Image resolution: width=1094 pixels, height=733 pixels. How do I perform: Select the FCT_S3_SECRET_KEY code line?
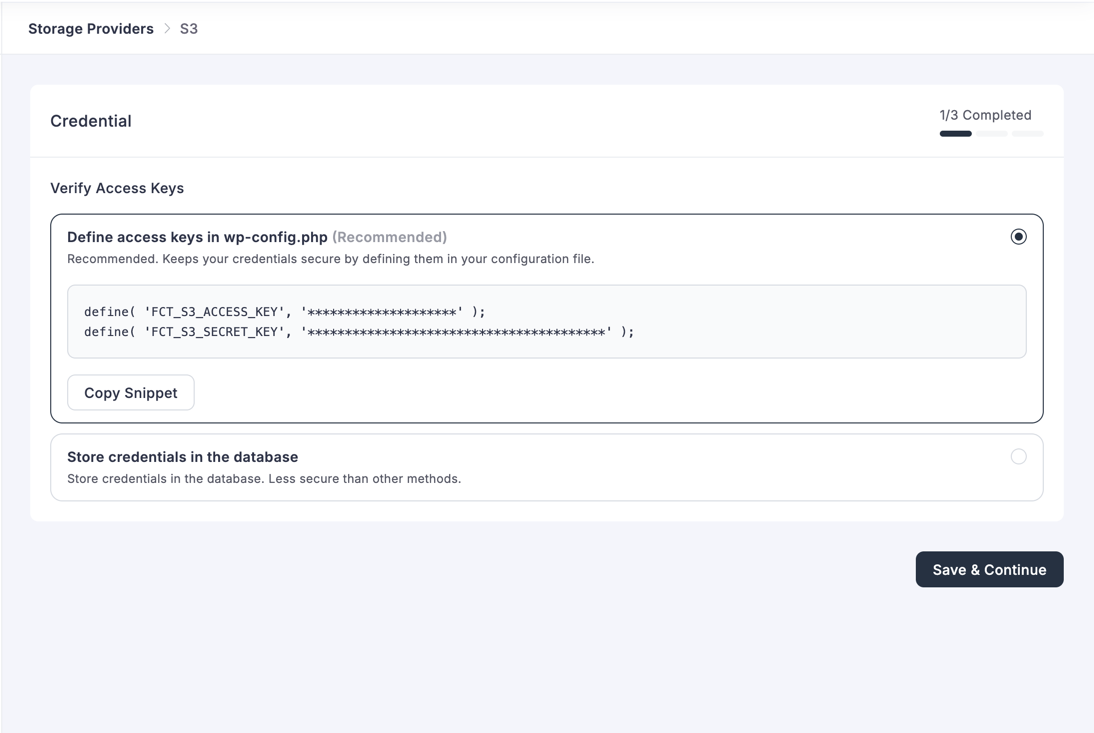click(358, 331)
